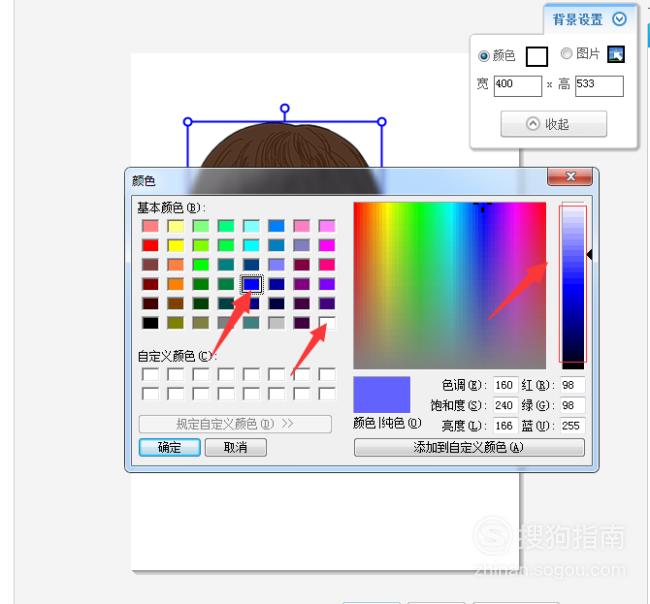The height and width of the screenshot is (604, 650).
Task: Select the selected blue basic color swatch
Action: click(x=251, y=284)
